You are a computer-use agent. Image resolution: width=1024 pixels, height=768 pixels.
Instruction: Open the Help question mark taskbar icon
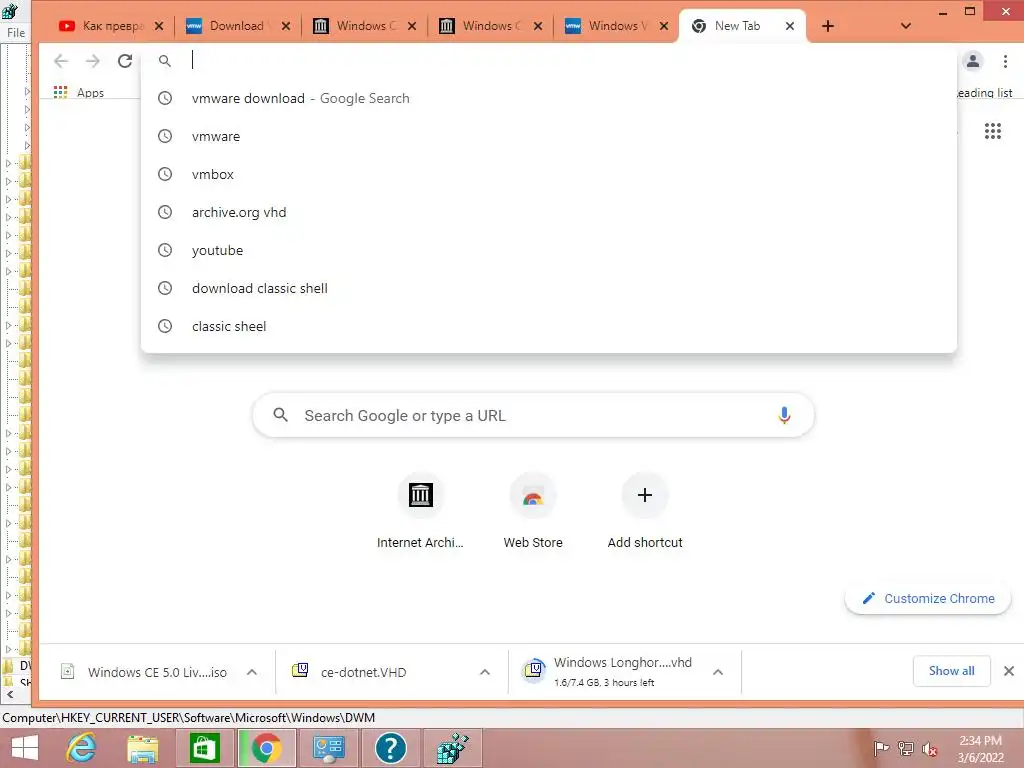[x=391, y=748]
